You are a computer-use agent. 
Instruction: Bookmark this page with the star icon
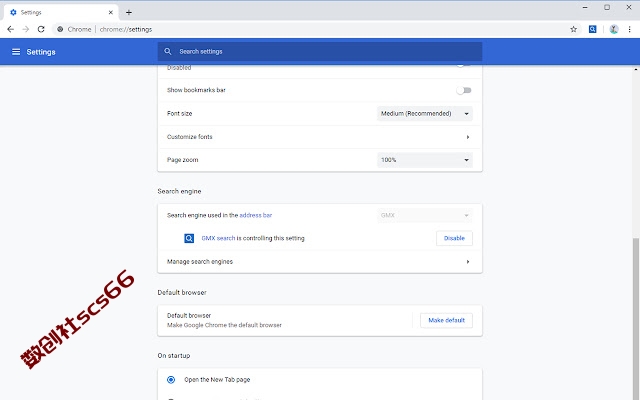coord(573,29)
